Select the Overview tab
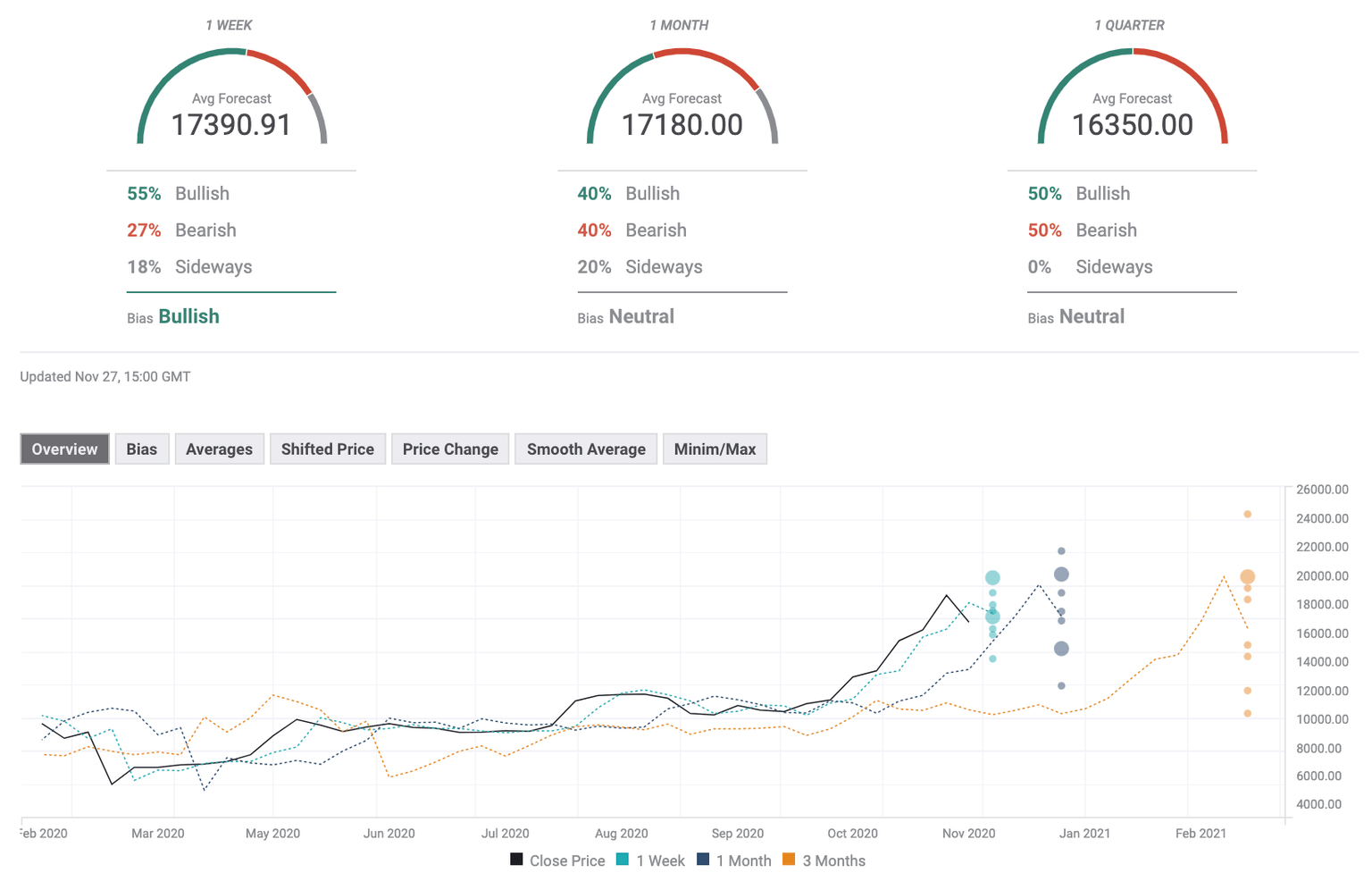 [x=63, y=449]
